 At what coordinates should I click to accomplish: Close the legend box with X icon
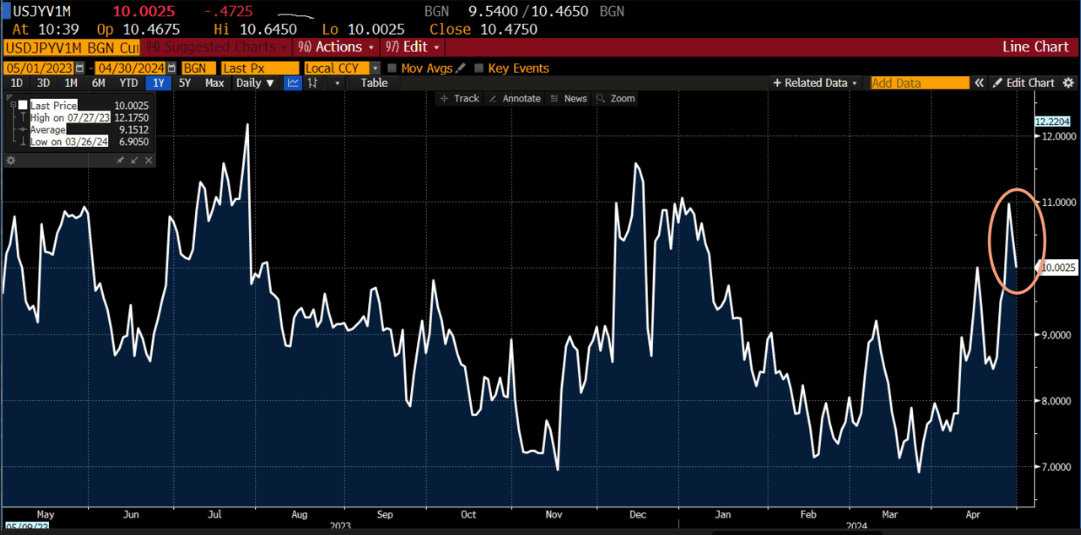(148, 160)
